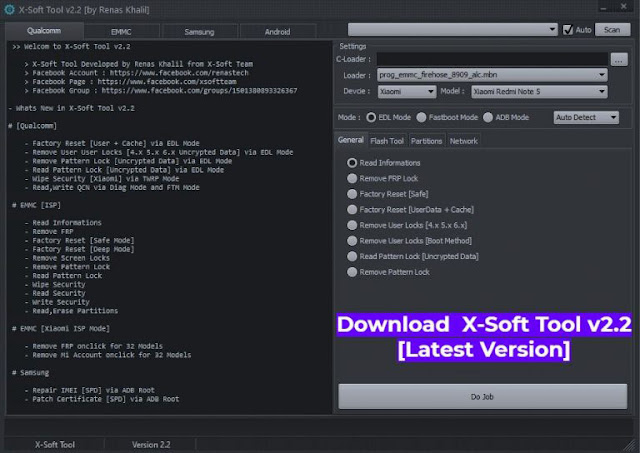Viewport: 640px width, 453px height.
Task: Click the 'Remove Screen Locks' log line
Action: coord(67,258)
